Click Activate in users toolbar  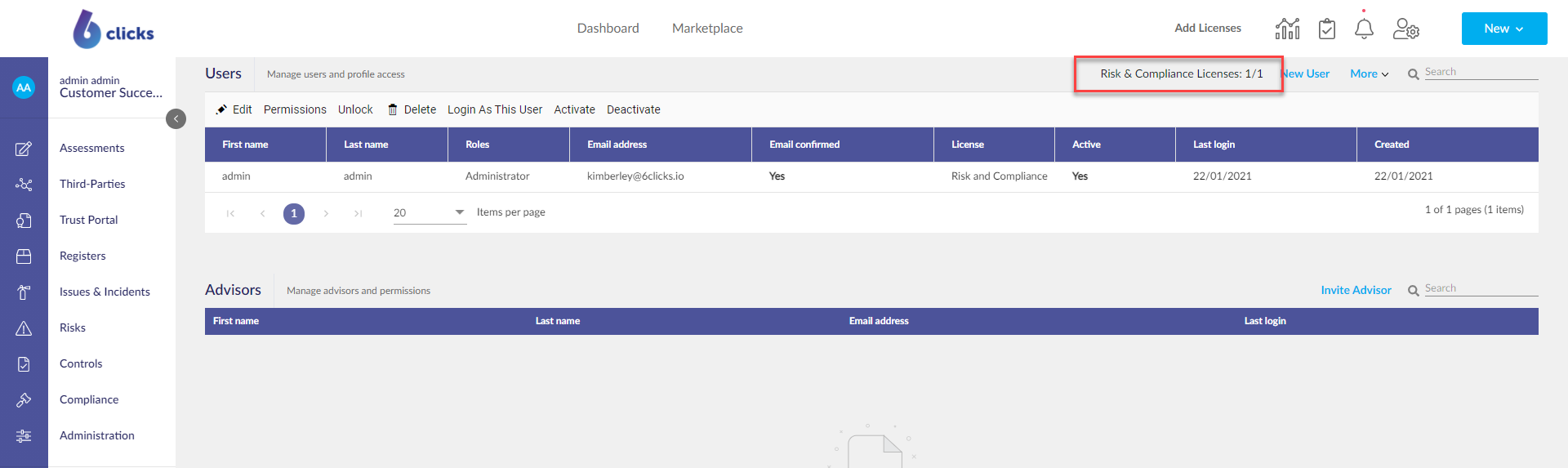tap(574, 109)
